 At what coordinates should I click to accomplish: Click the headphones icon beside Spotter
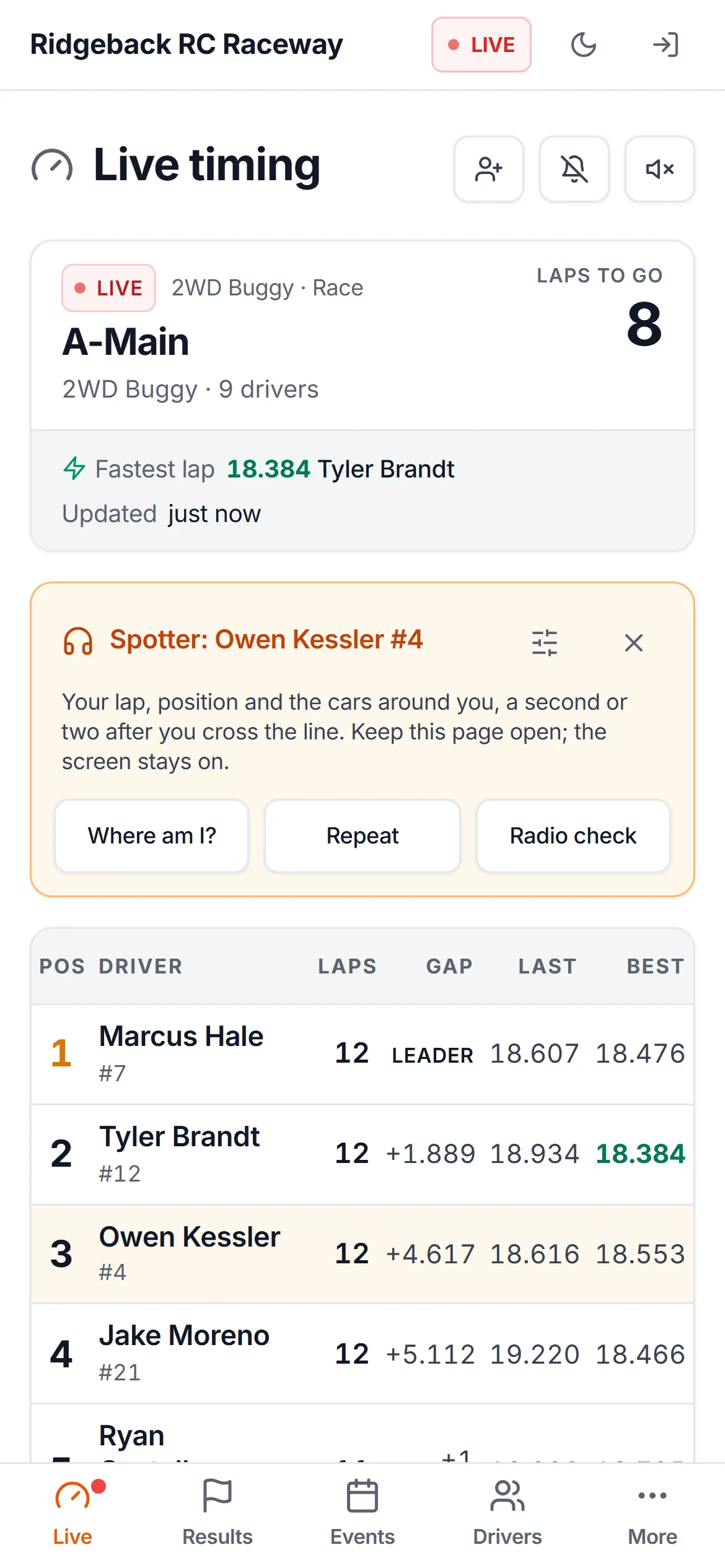click(78, 641)
